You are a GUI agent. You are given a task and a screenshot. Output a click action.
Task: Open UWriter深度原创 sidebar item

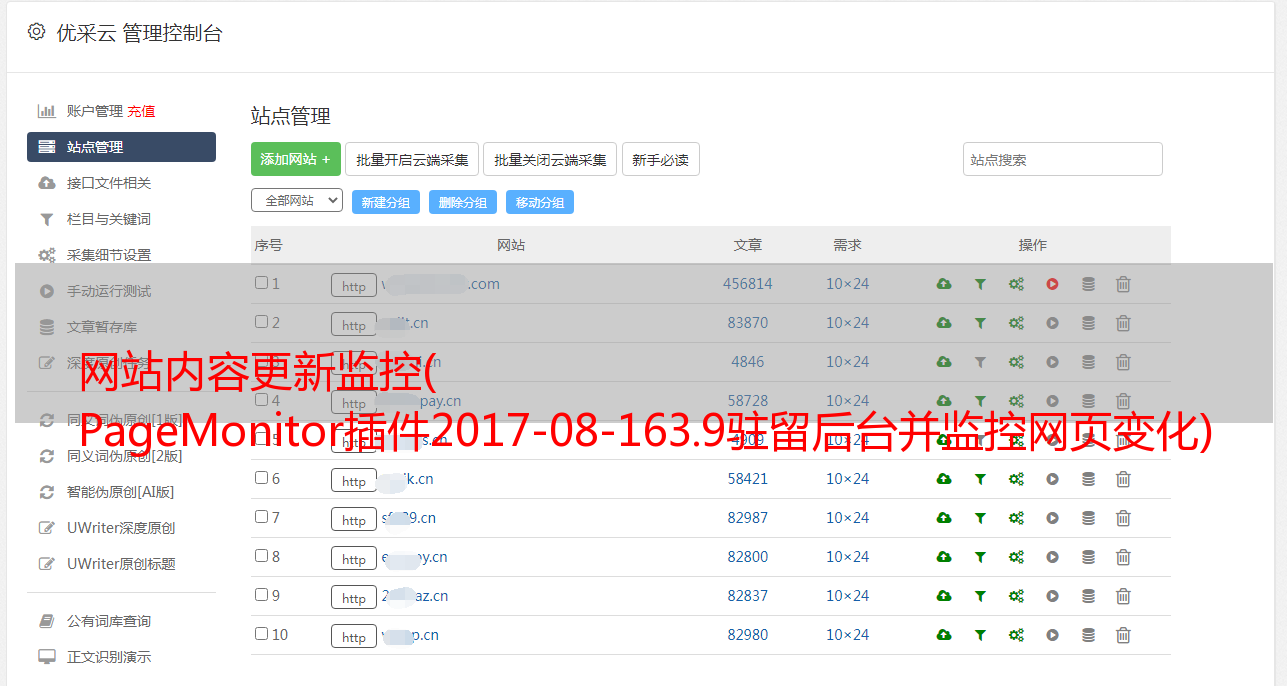click(x=121, y=528)
